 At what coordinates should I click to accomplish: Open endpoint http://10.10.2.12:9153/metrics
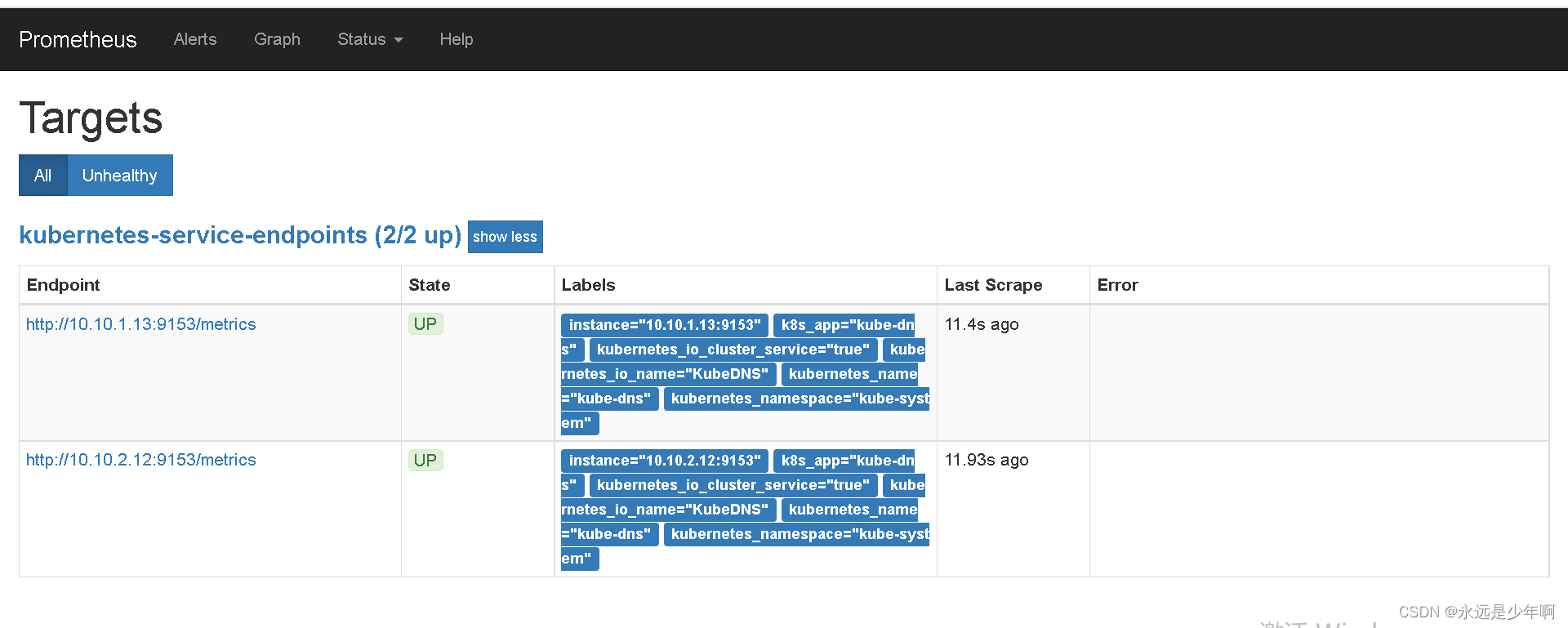[x=141, y=460]
